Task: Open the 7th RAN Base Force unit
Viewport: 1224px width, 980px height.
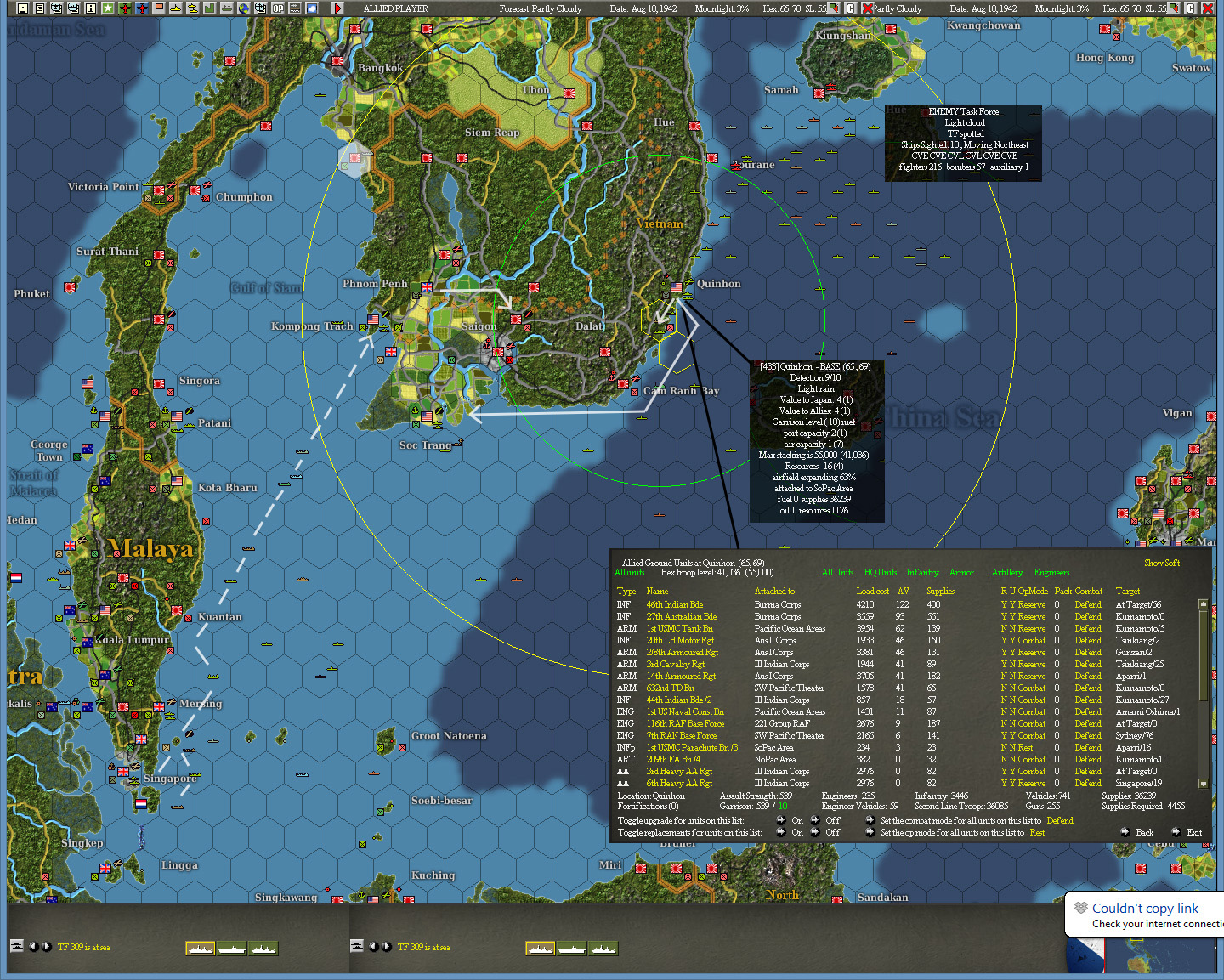Action: coord(681,736)
